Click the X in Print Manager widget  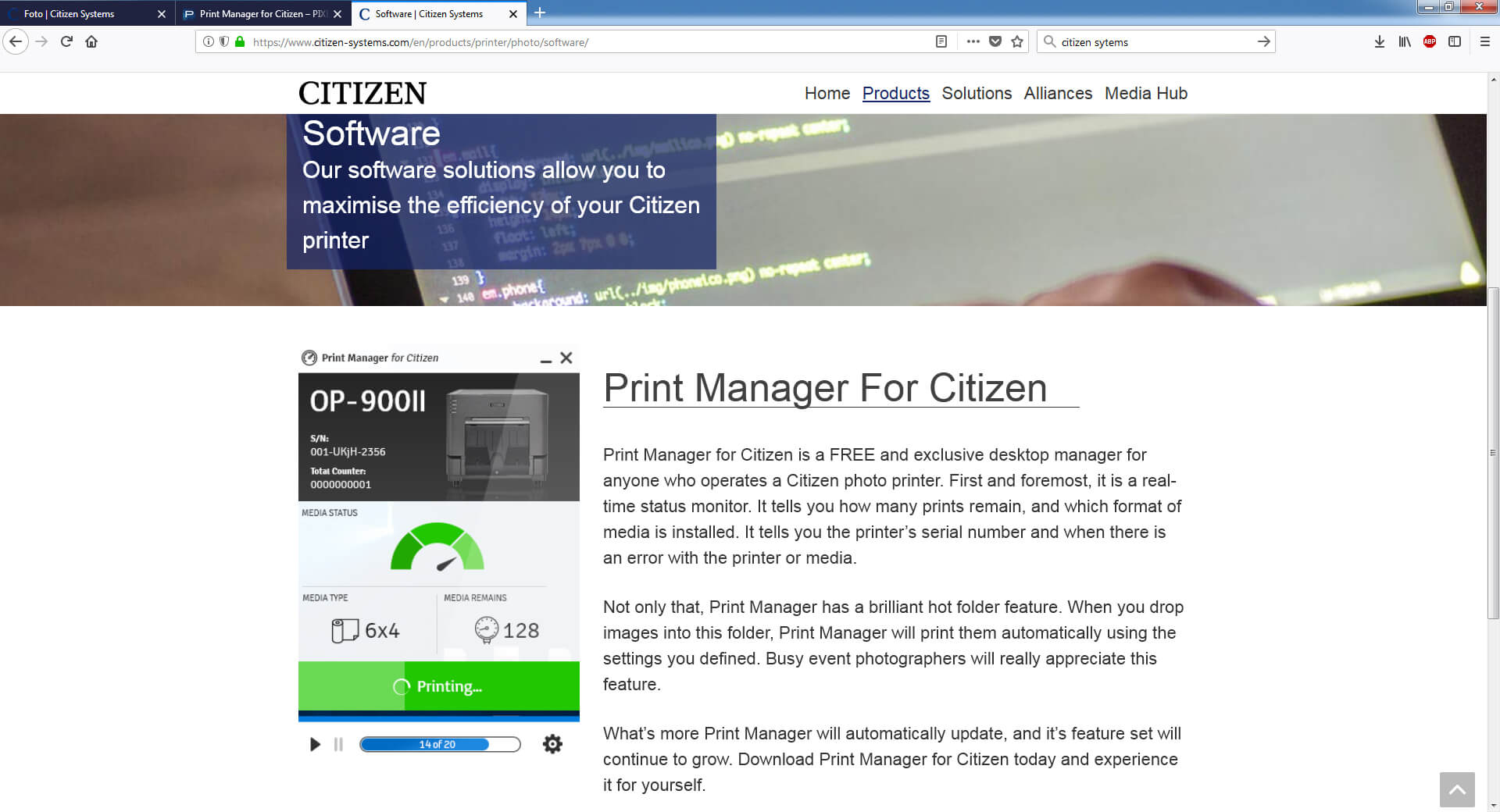click(566, 358)
